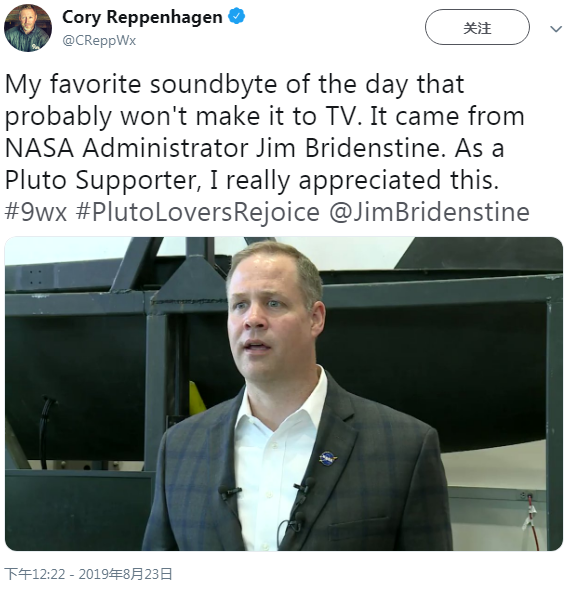Open the @CReppWx handle link

click(99, 40)
